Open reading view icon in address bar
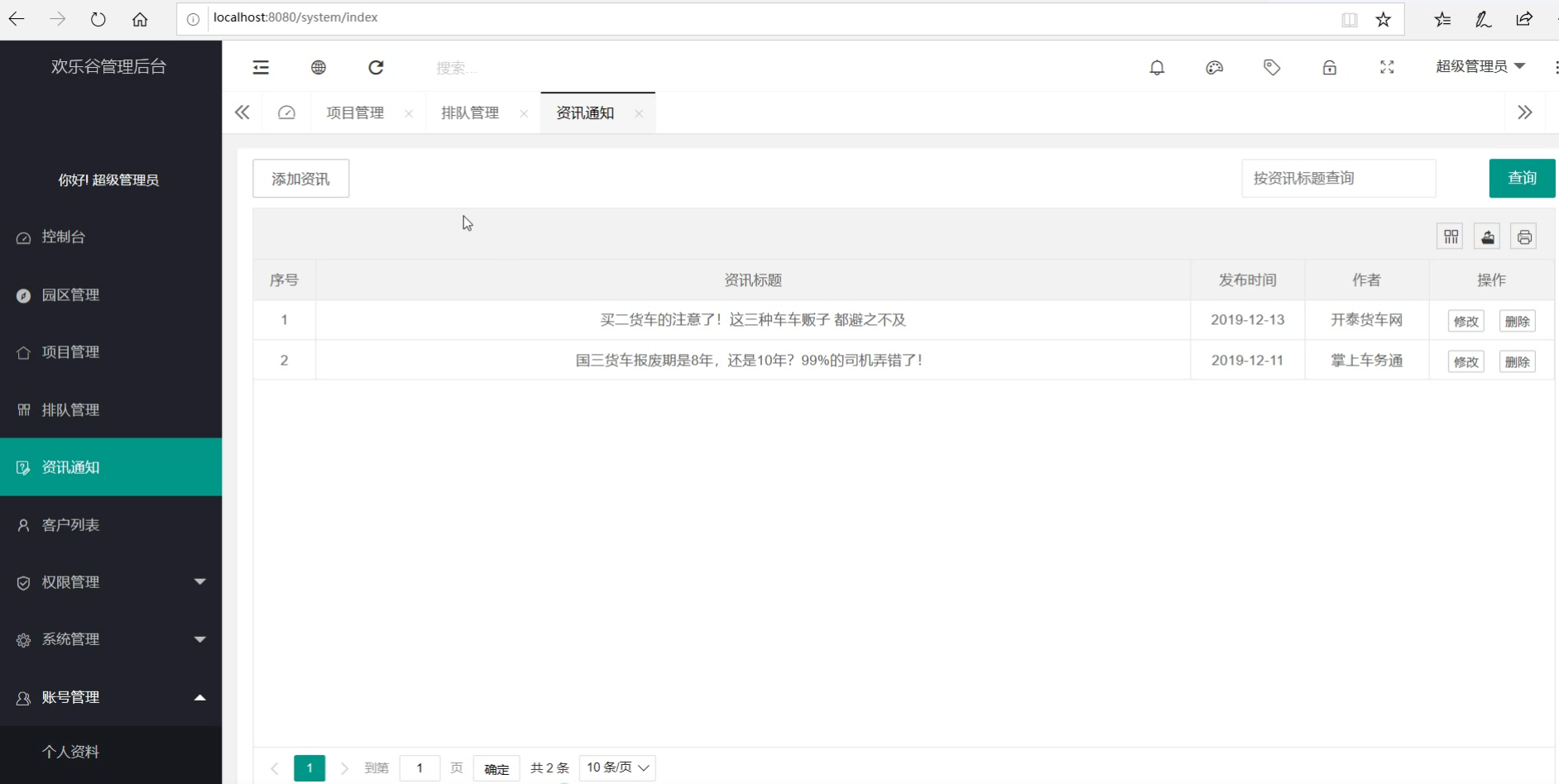Screen dimensions: 1559x784 pyautogui.click(x=1350, y=20)
